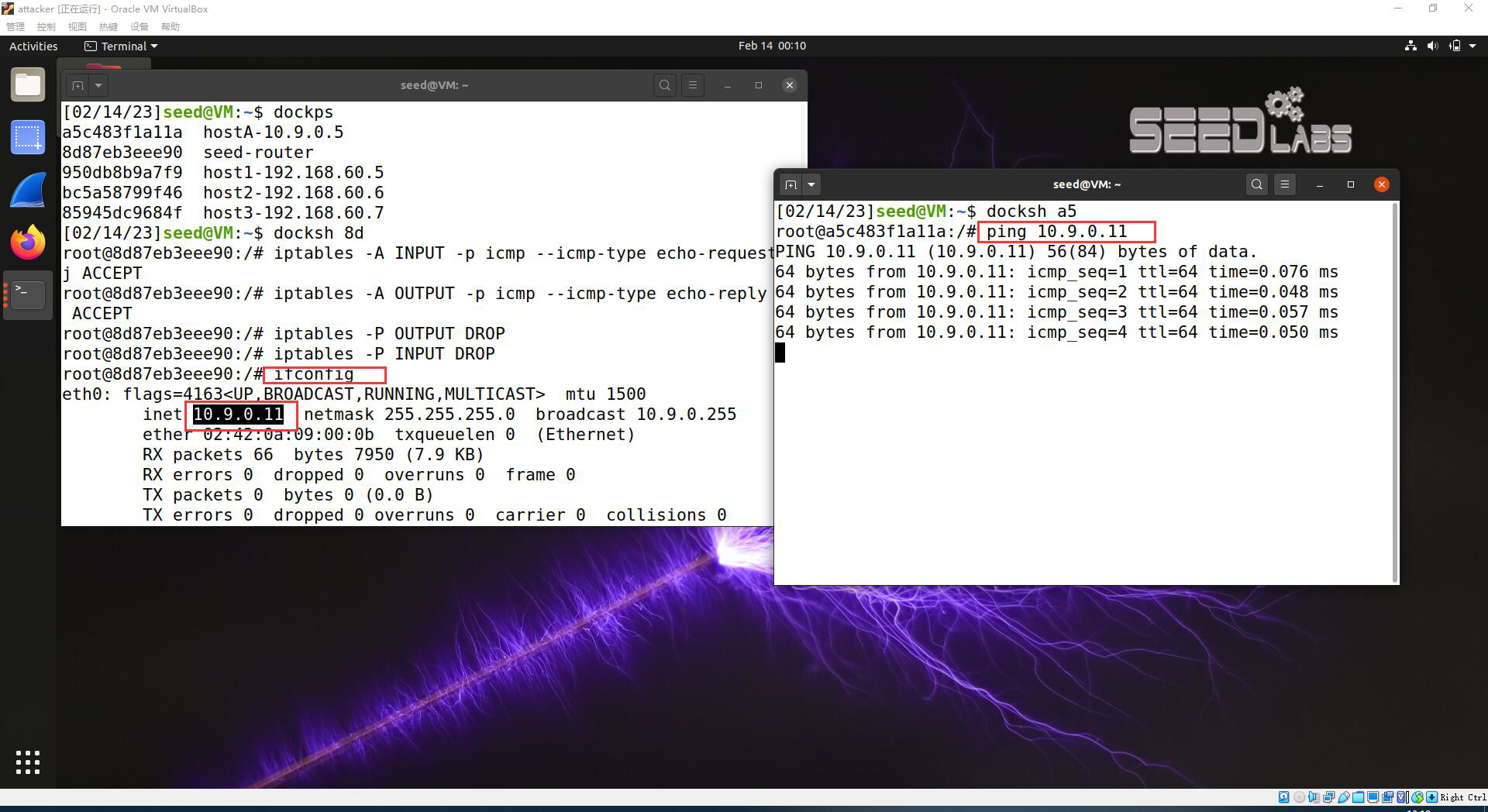
Task: Click the Show Applications grid icon
Action: click(x=28, y=762)
